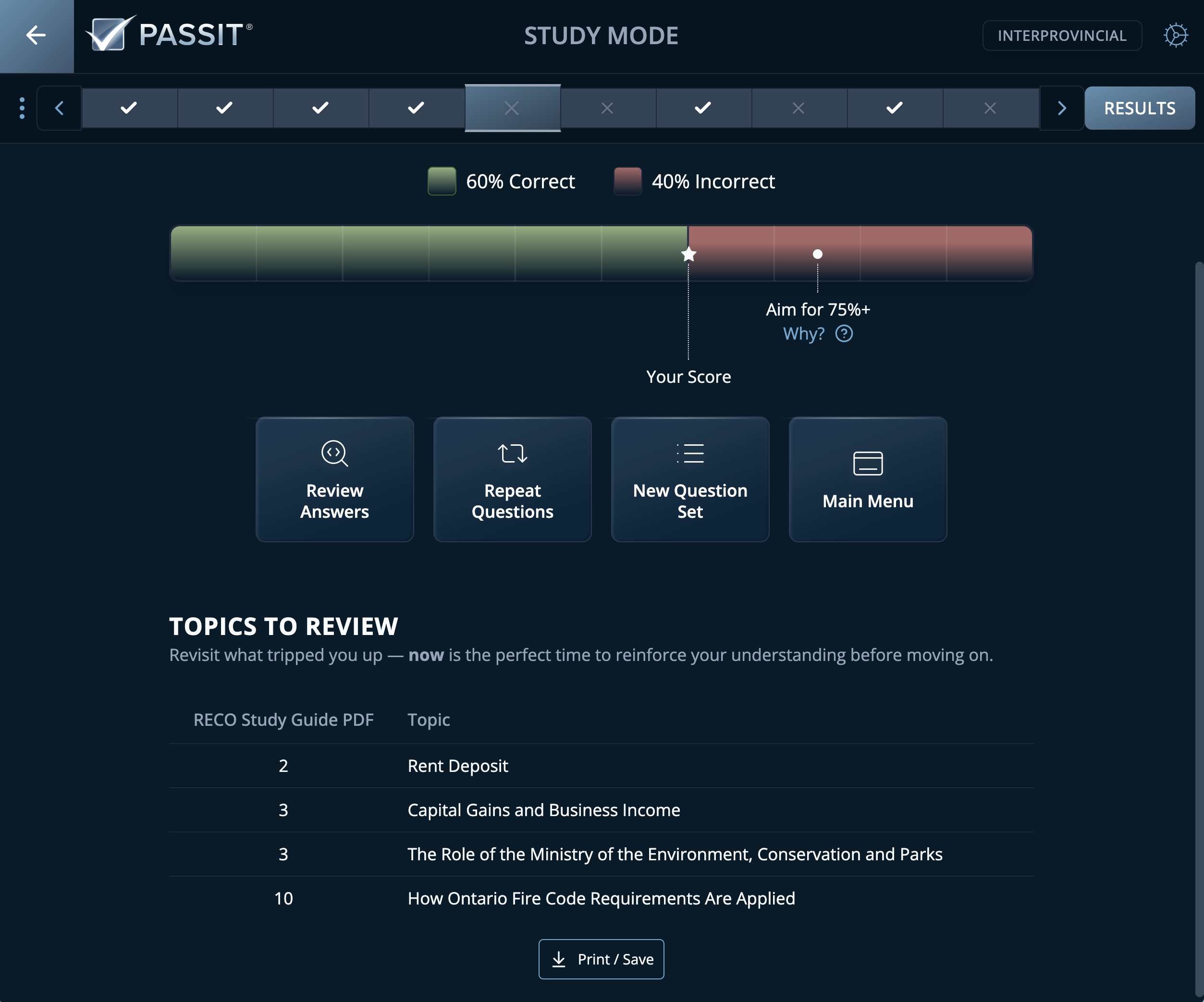
Task: Click the settings gear icon
Action: (x=1176, y=36)
